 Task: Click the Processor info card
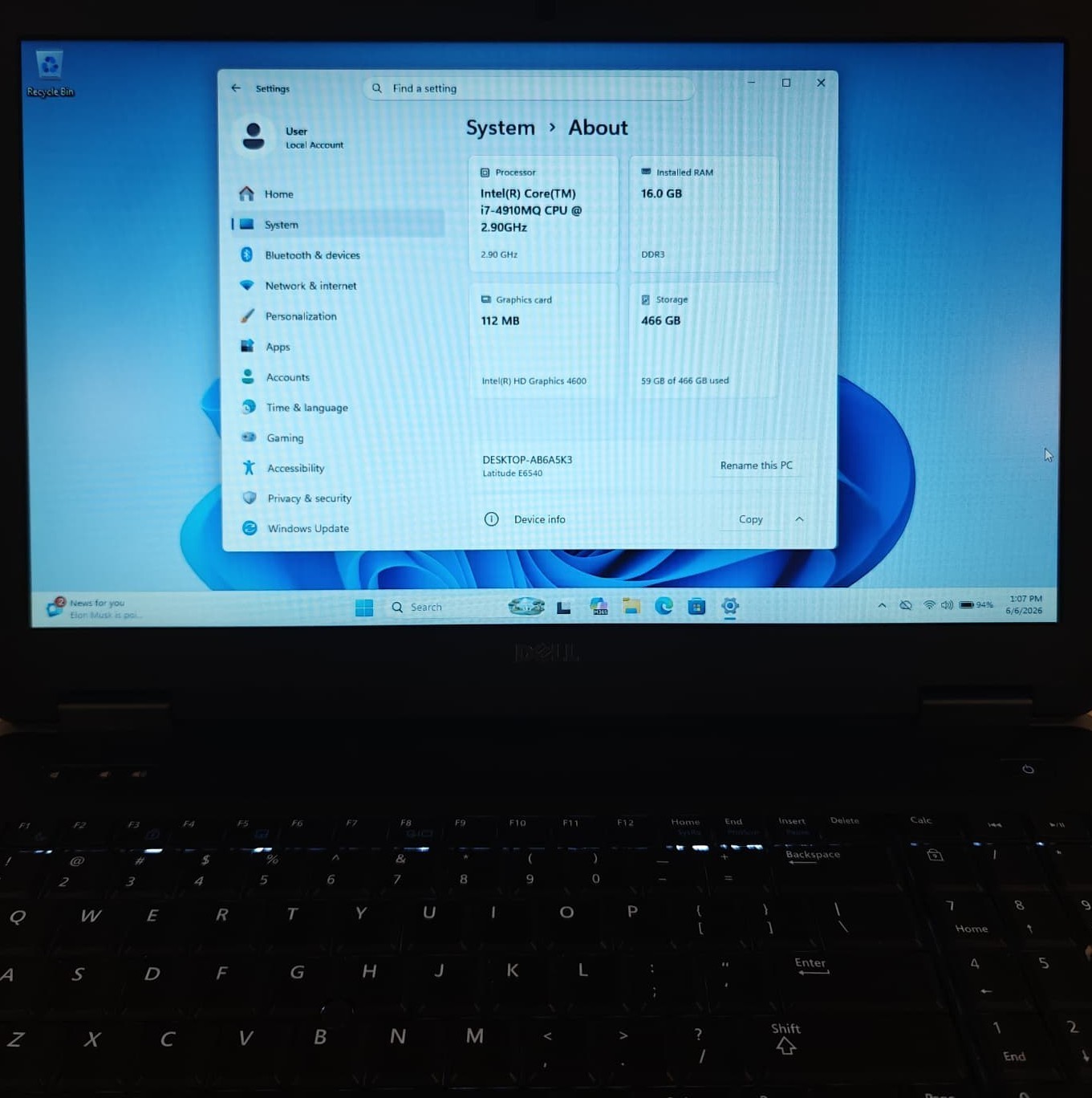pyautogui.click(x=544, y=213)
